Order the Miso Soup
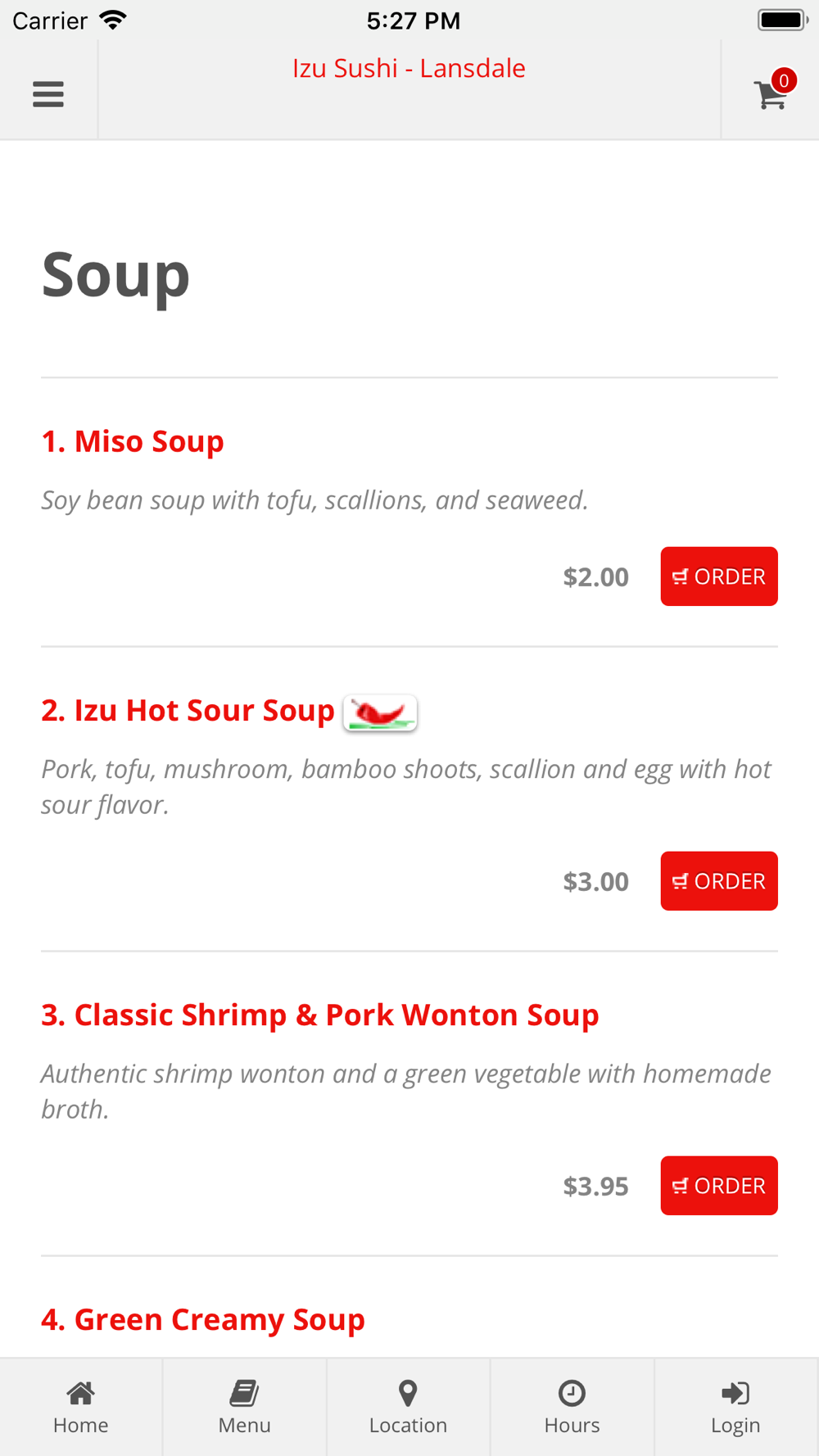Image resolution: width=819 pixels, height=1456 pixels. (719, 577)
